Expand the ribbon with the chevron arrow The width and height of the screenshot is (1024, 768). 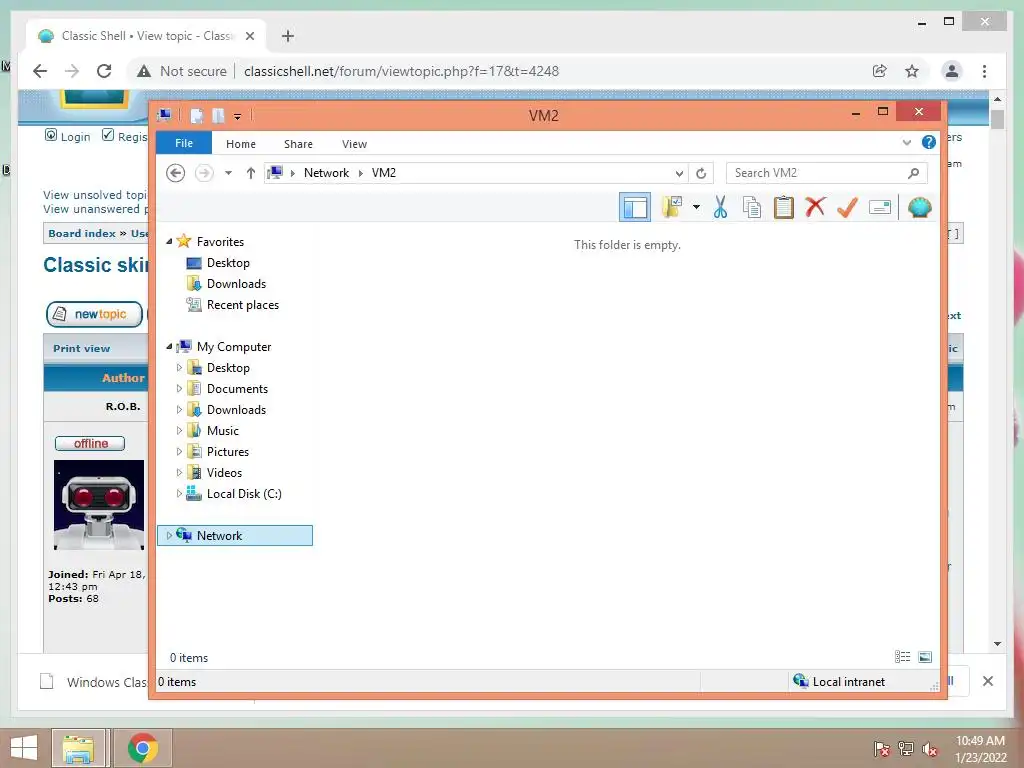[906, 142]
